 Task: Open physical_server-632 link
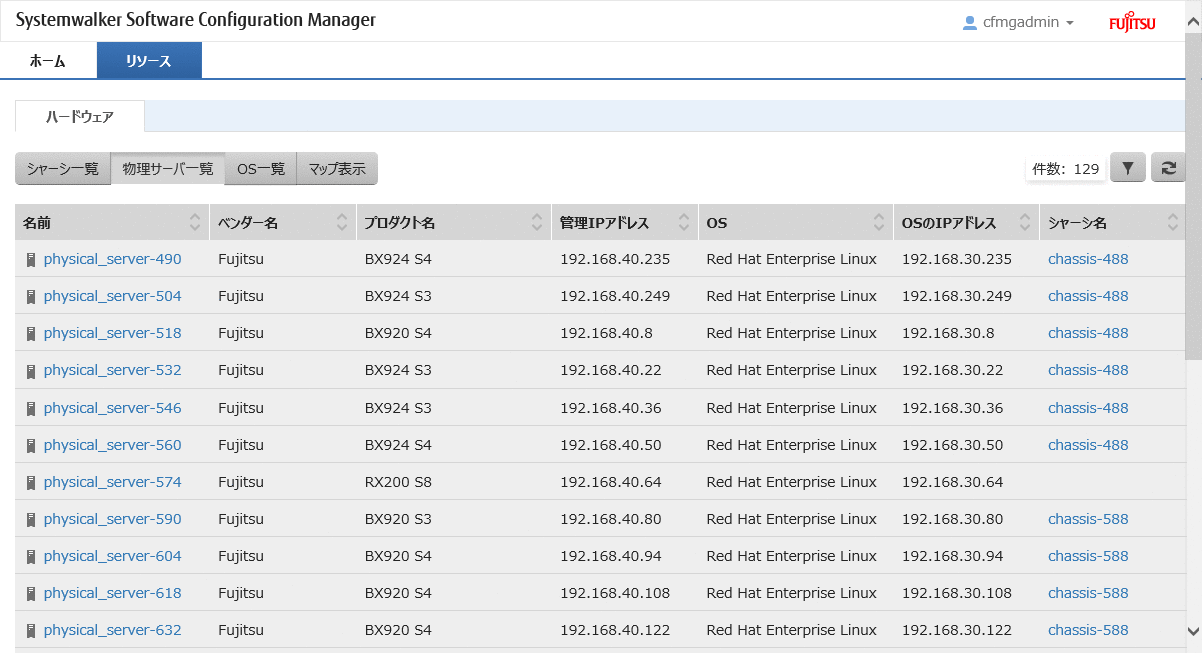(x=113, y=630)
